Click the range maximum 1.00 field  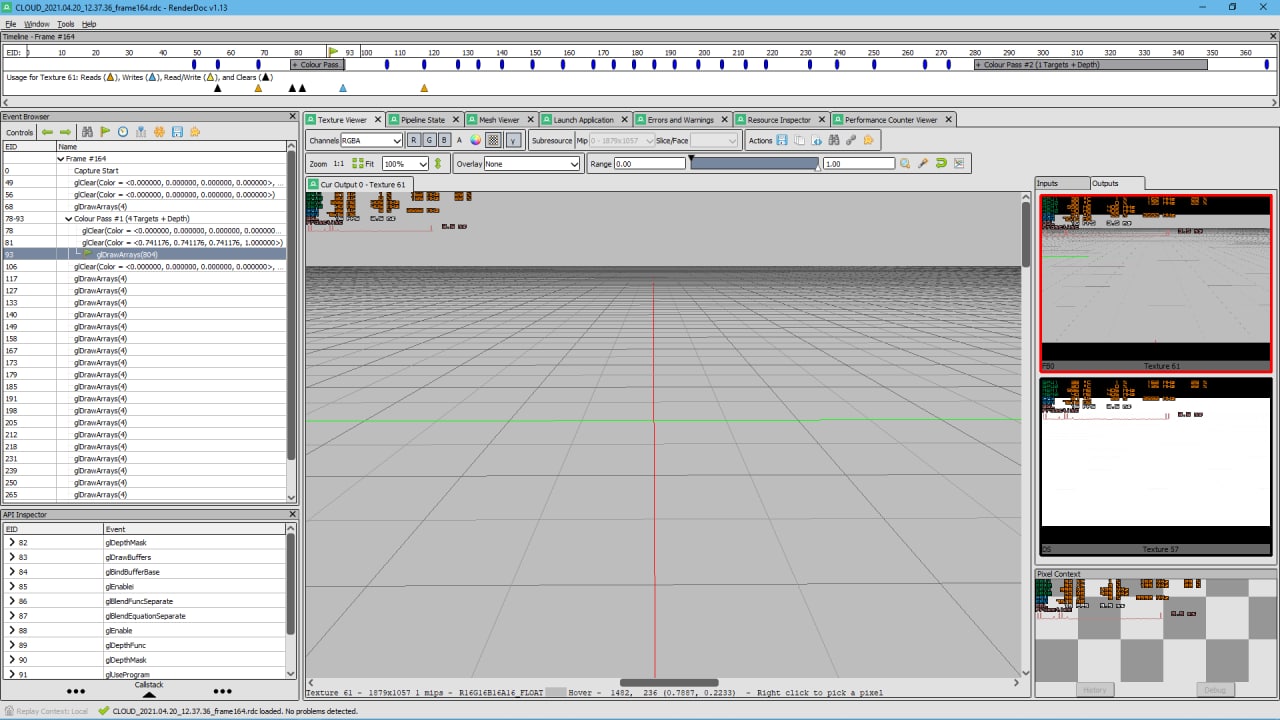click(859, 163)
